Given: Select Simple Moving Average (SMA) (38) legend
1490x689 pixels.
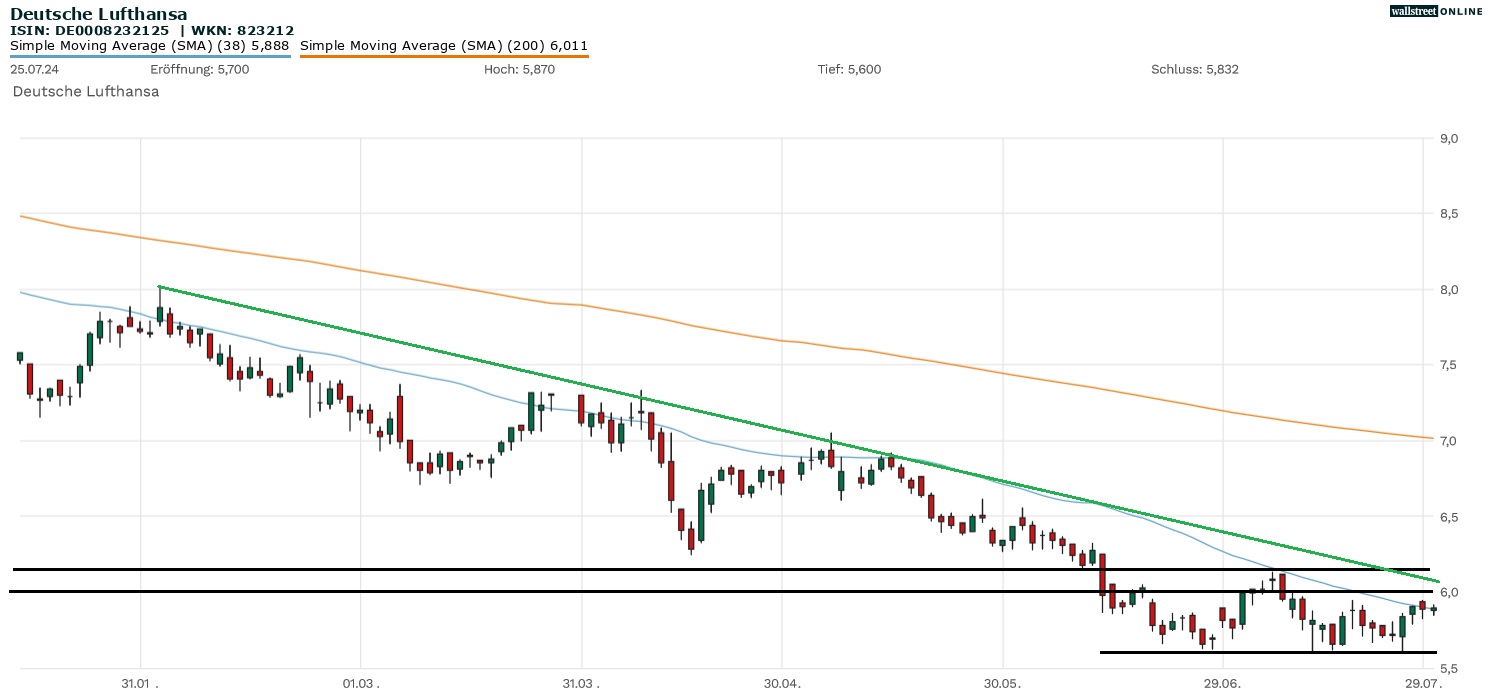Looking at the screenshot, I should [x=150, y=46].
